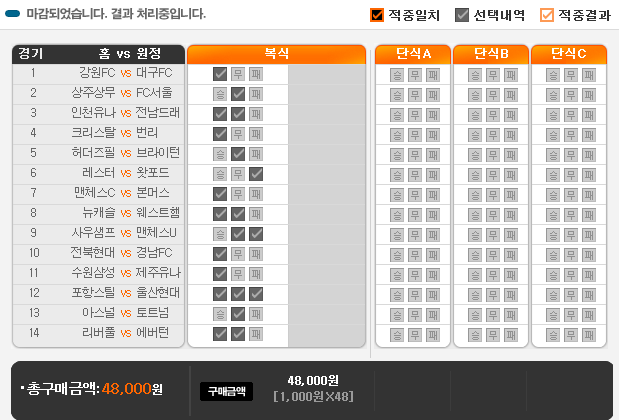619x420 pixels.
Task: Select 단식A 승 for game 1
Action: pyautogui.click(x=396, y=73)
